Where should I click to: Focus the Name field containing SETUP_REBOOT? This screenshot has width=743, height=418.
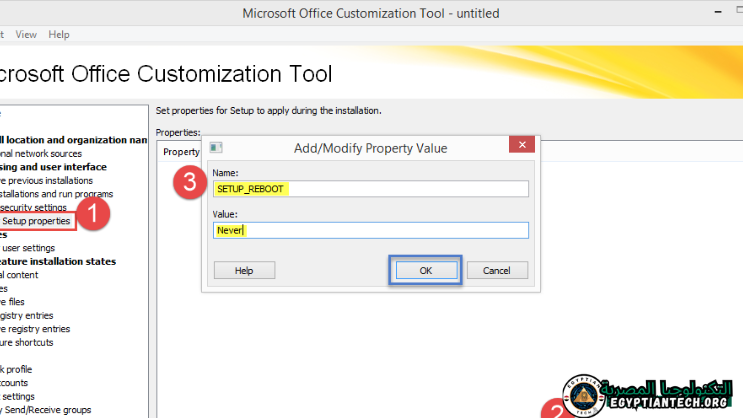click(x=371, y=189)
